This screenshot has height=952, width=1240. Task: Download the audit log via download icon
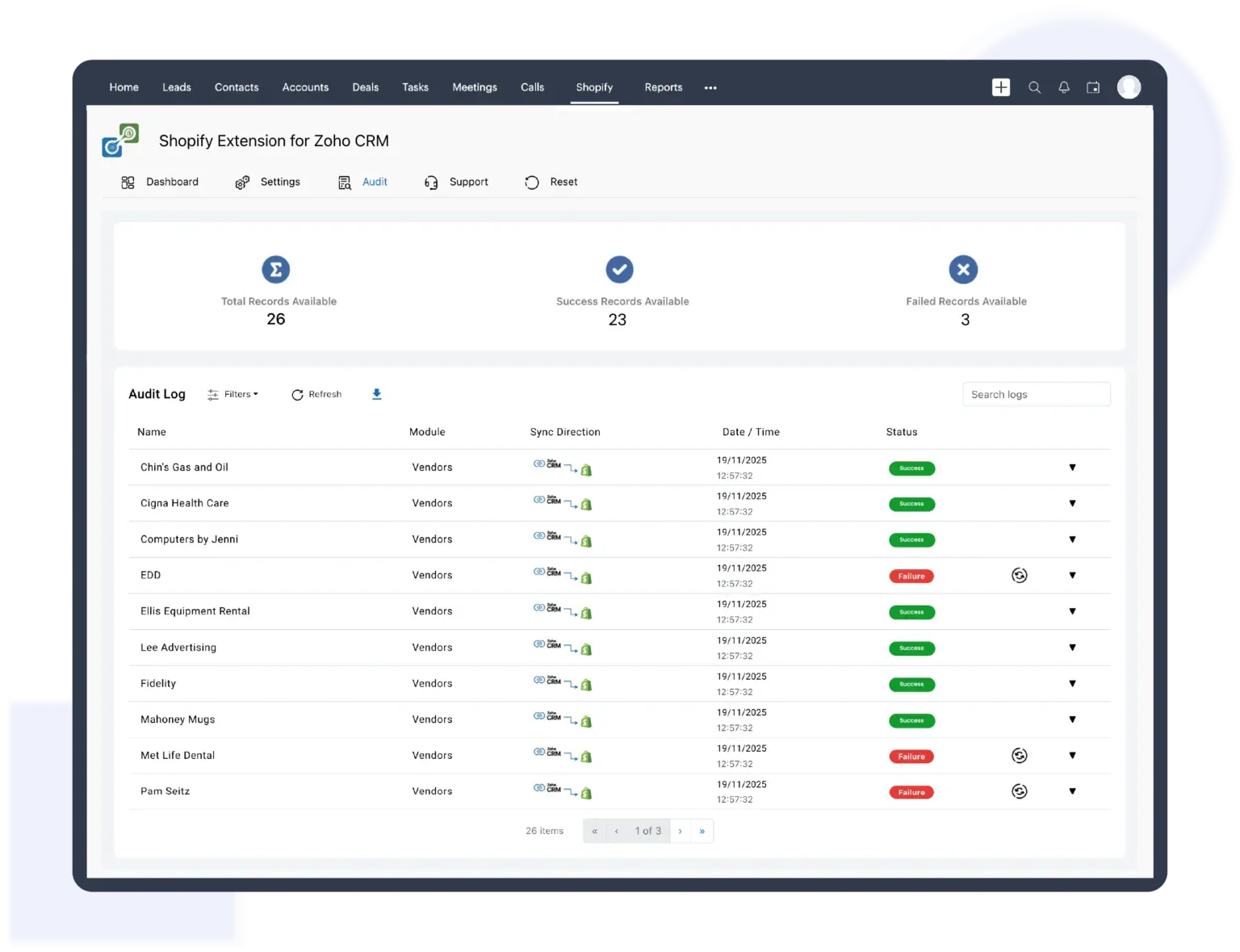(x=376, y=394)
